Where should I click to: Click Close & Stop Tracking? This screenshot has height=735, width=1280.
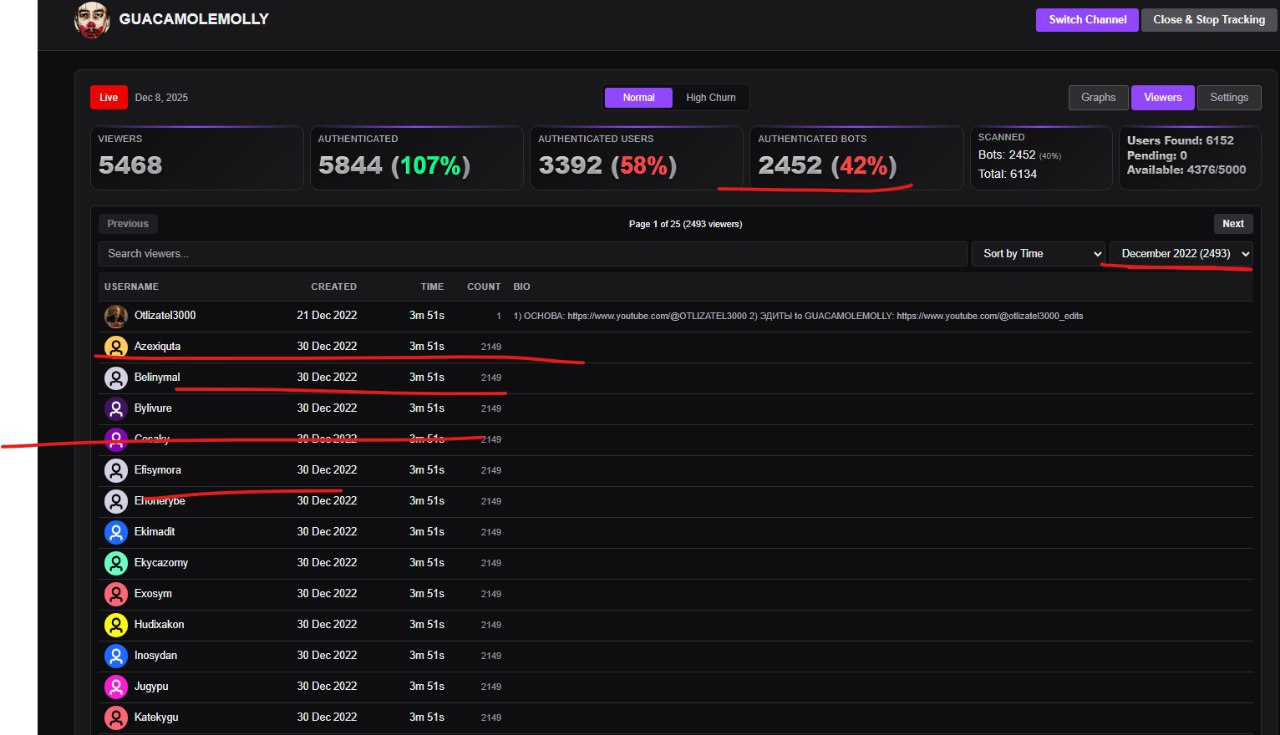pyautogui.click(x=1208, y=20)
